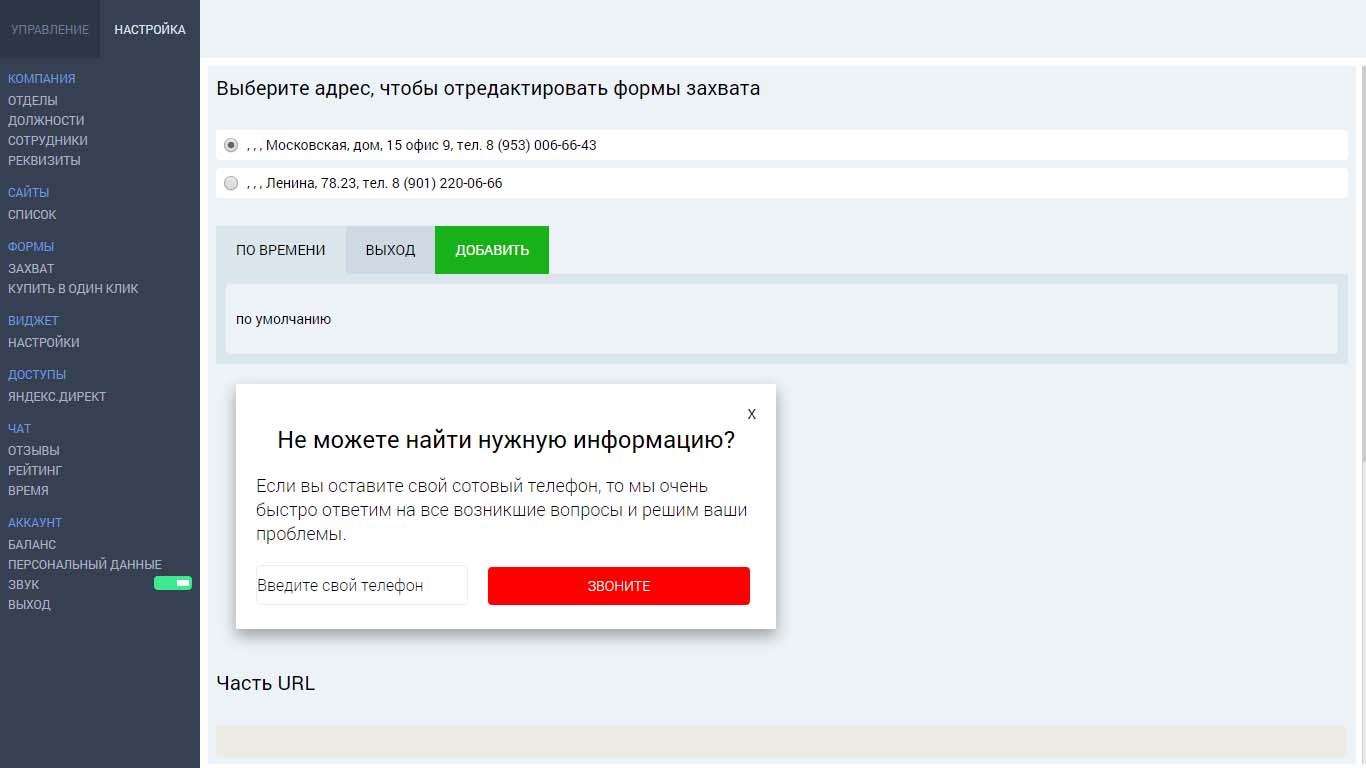Toggle the Звук sound switch

[x=172, y=583]
